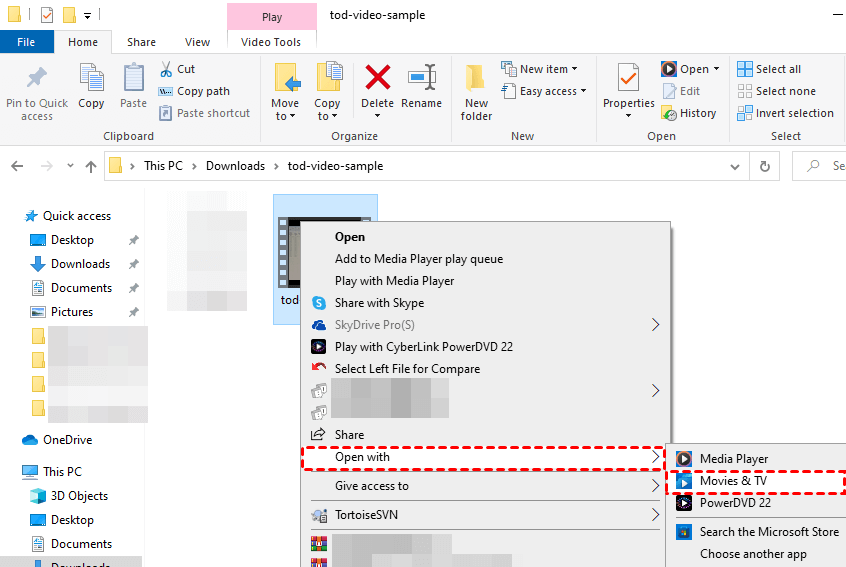Click the Refresh address bar icon
Image resolution: width=846 pixels, height=567 pixels.
tap(765, 166)
